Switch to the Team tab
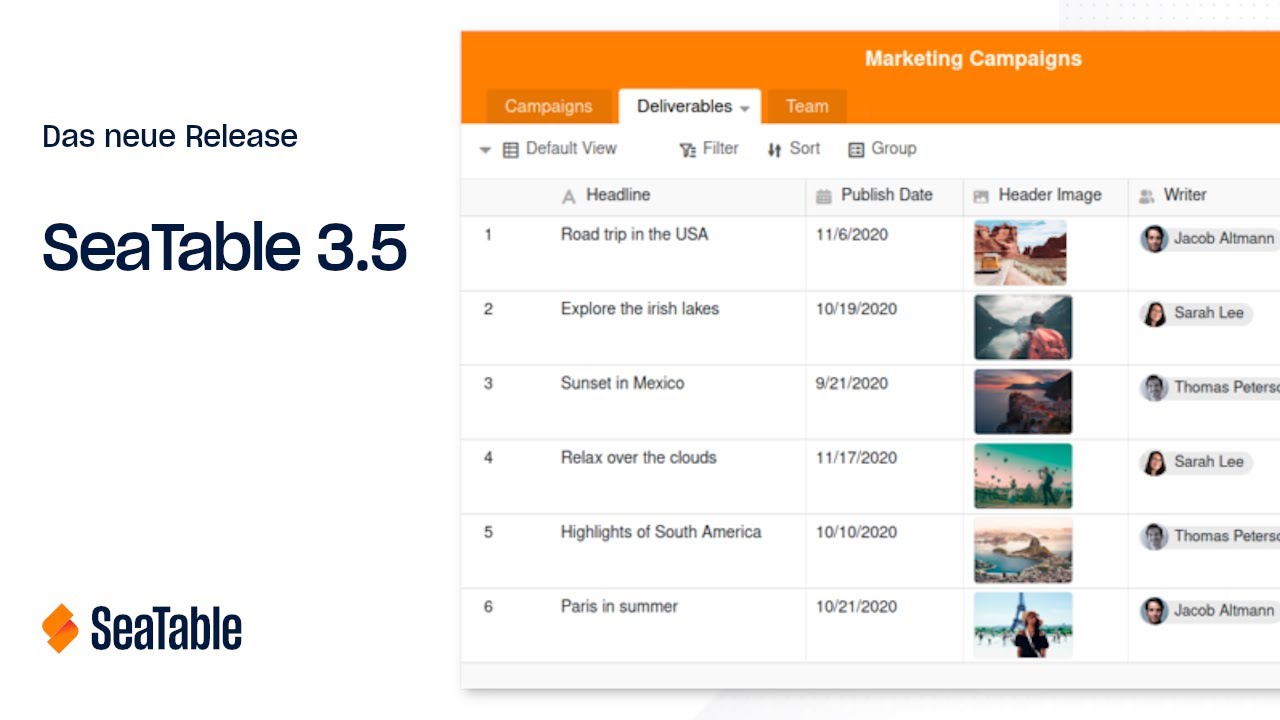This screenshot has width=1280, height=720. pyautogui.click(x=806, y=106)
